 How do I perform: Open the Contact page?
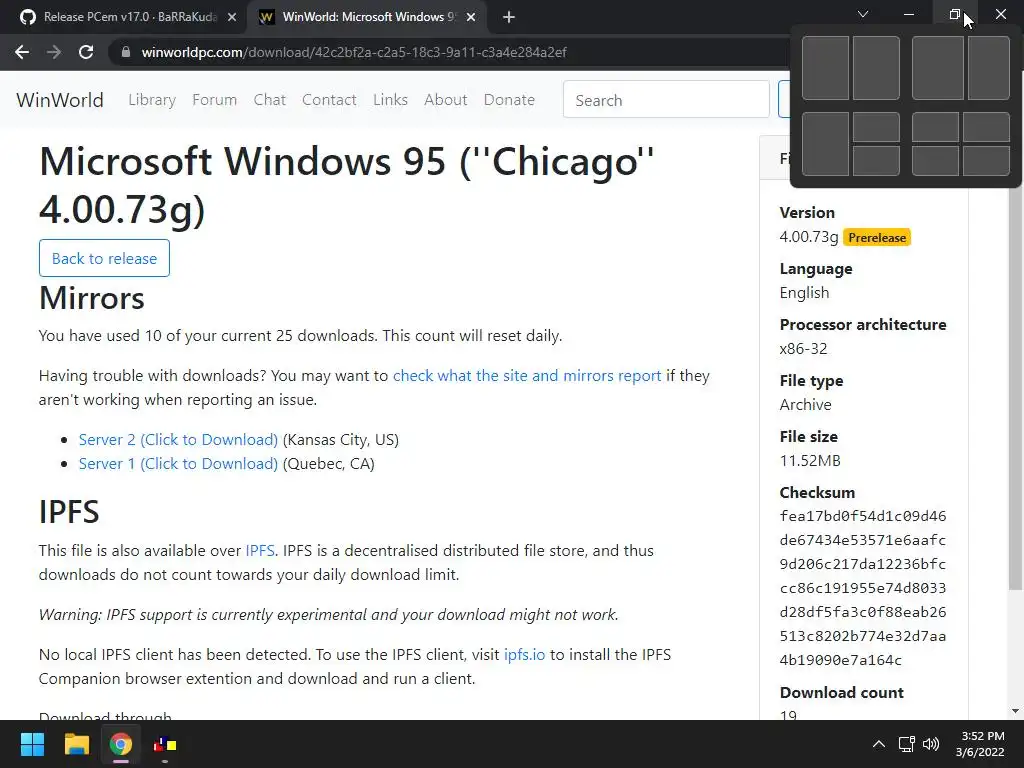(329, 100)
